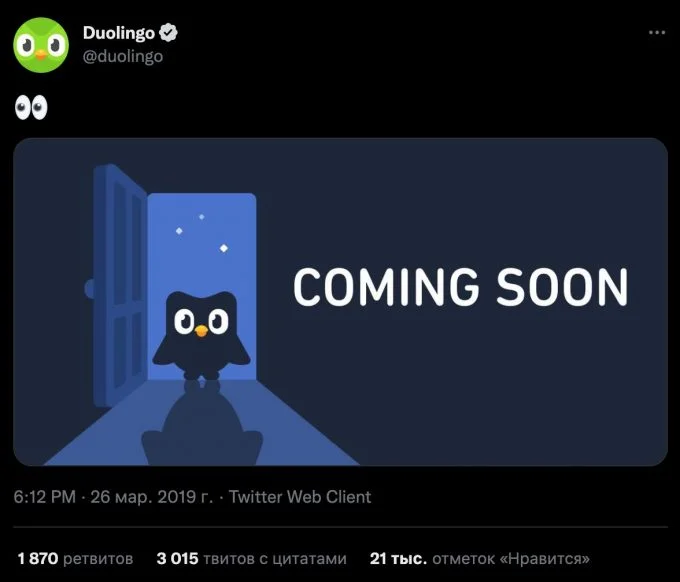Open the Duolingo owl profile avatar
This screenshot has width=680, height=582.
[41, 45]
